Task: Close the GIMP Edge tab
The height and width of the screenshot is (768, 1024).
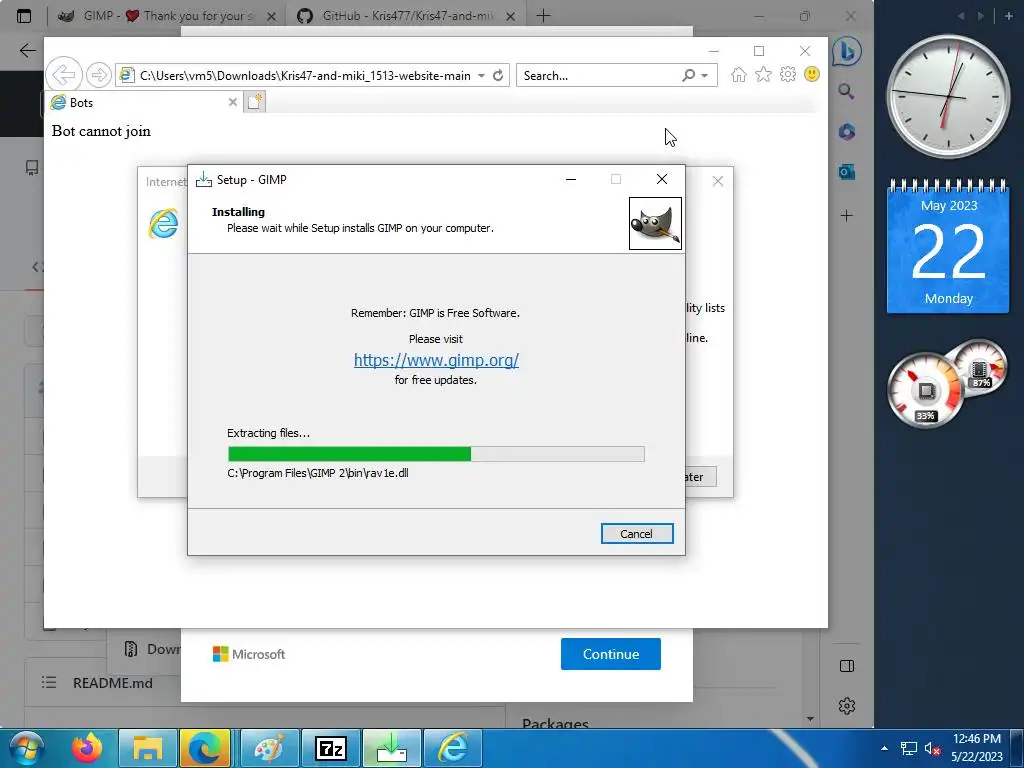Action: click(272, 16)
